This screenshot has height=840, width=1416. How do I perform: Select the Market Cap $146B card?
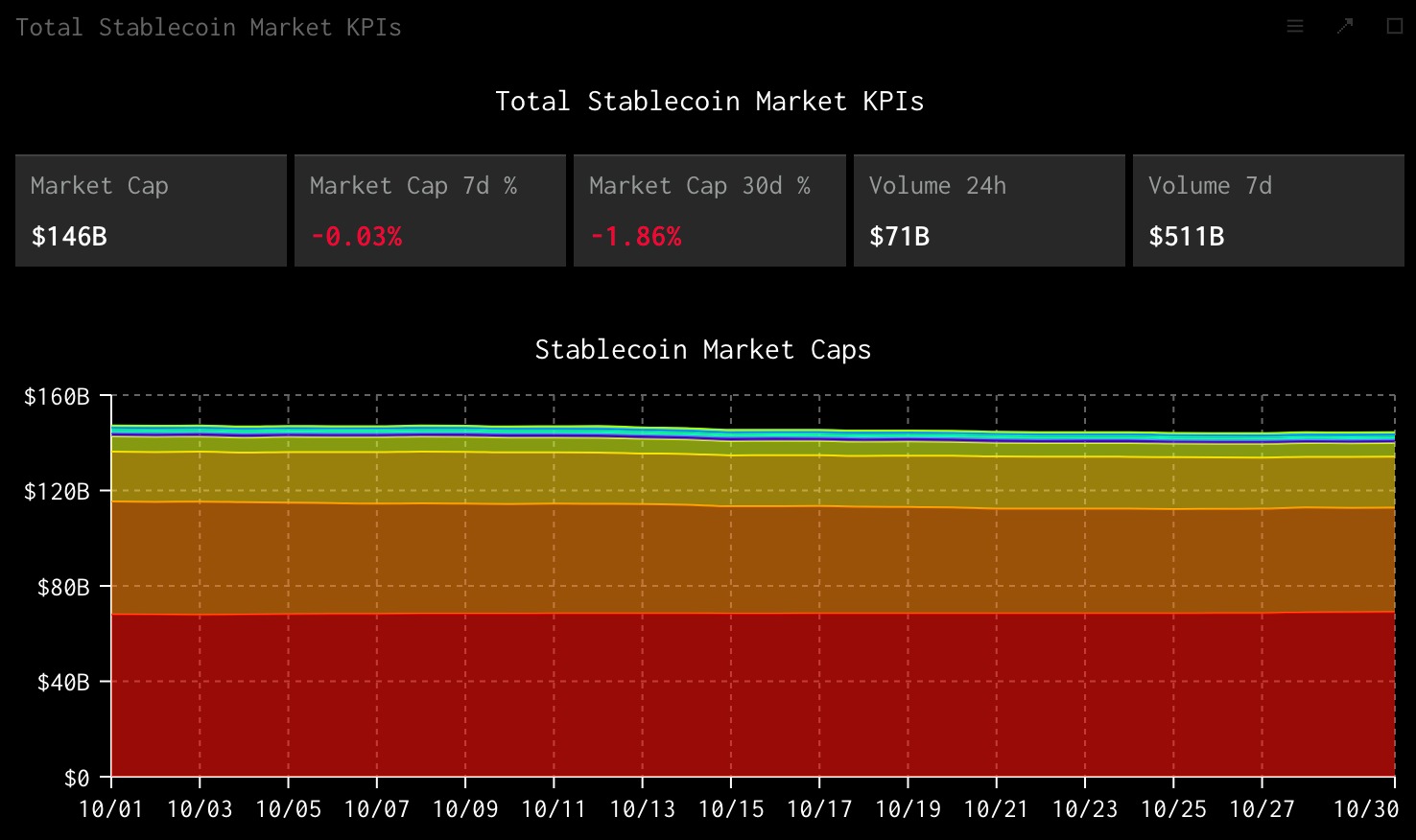coord(151,211)
